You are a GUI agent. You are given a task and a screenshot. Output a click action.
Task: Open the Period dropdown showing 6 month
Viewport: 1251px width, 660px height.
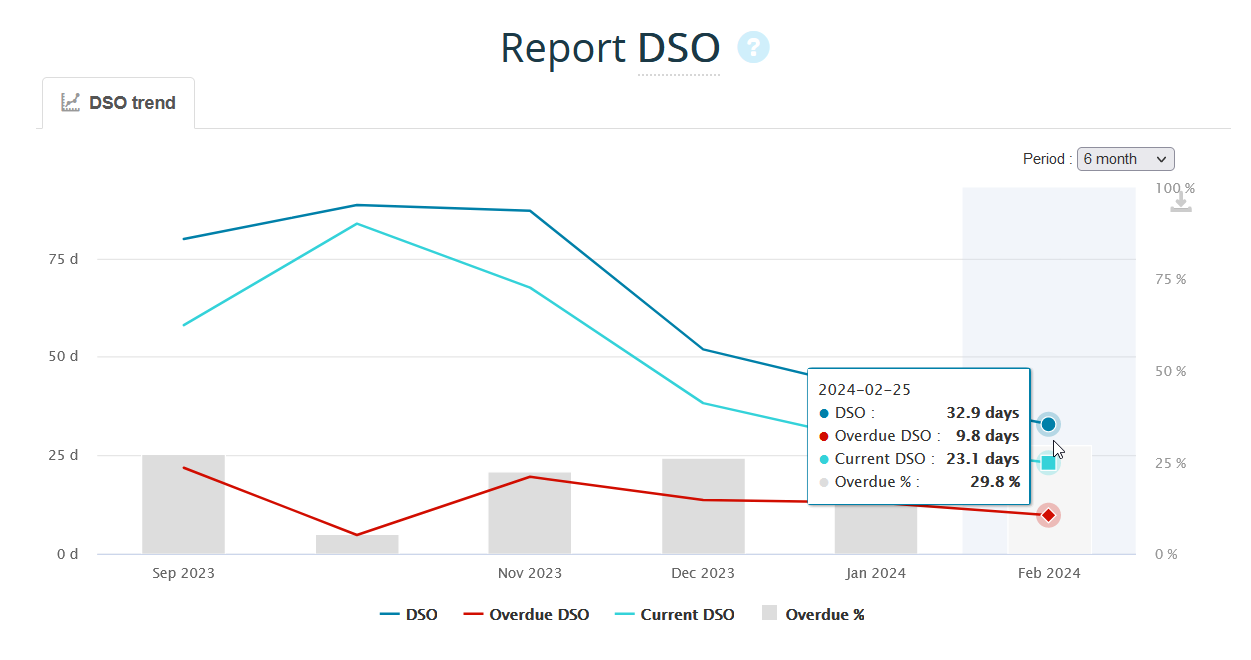(1125, 159)
